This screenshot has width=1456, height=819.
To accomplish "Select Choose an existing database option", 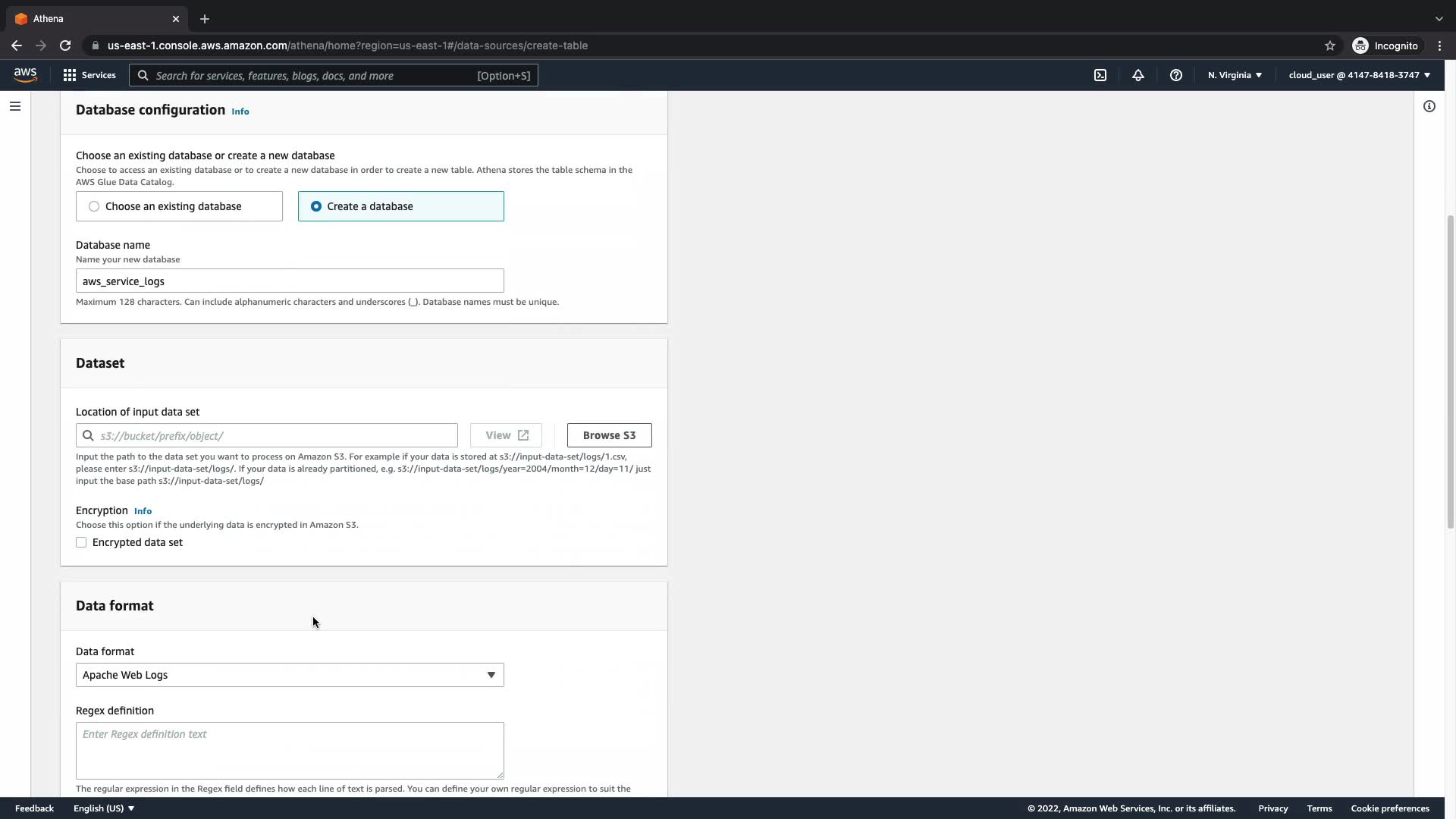I will coord(94,206).
